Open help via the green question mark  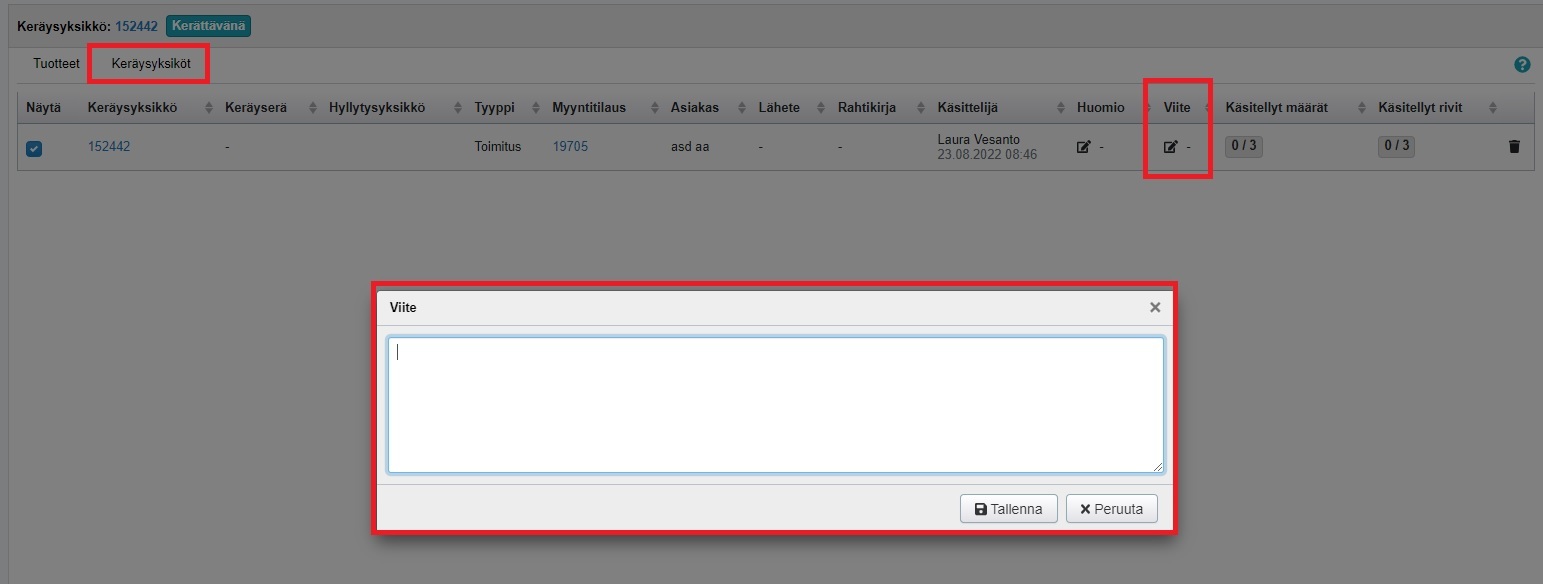[x=1522, y=65]
